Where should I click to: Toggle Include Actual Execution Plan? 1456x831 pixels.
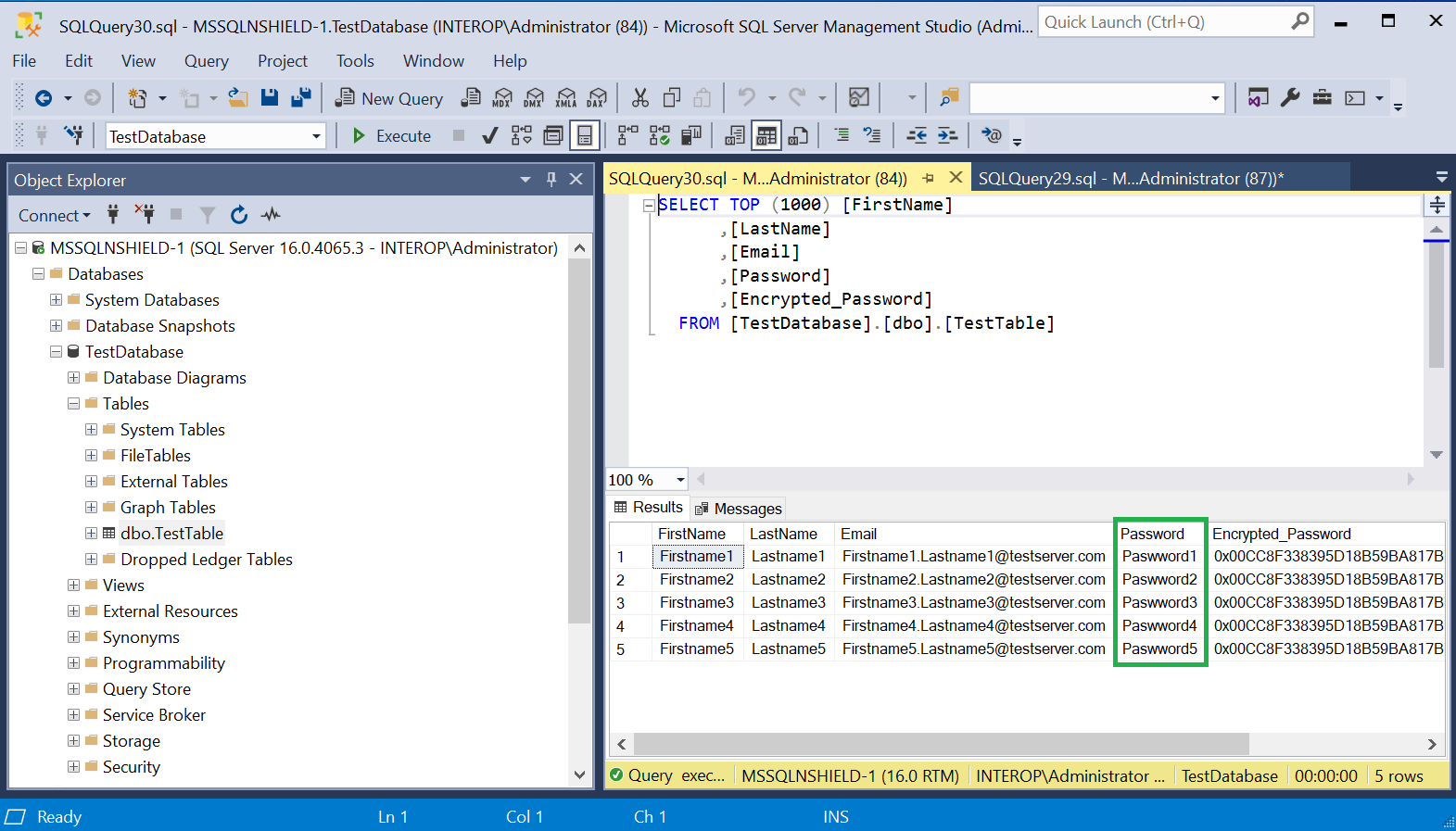click(627, 136)
